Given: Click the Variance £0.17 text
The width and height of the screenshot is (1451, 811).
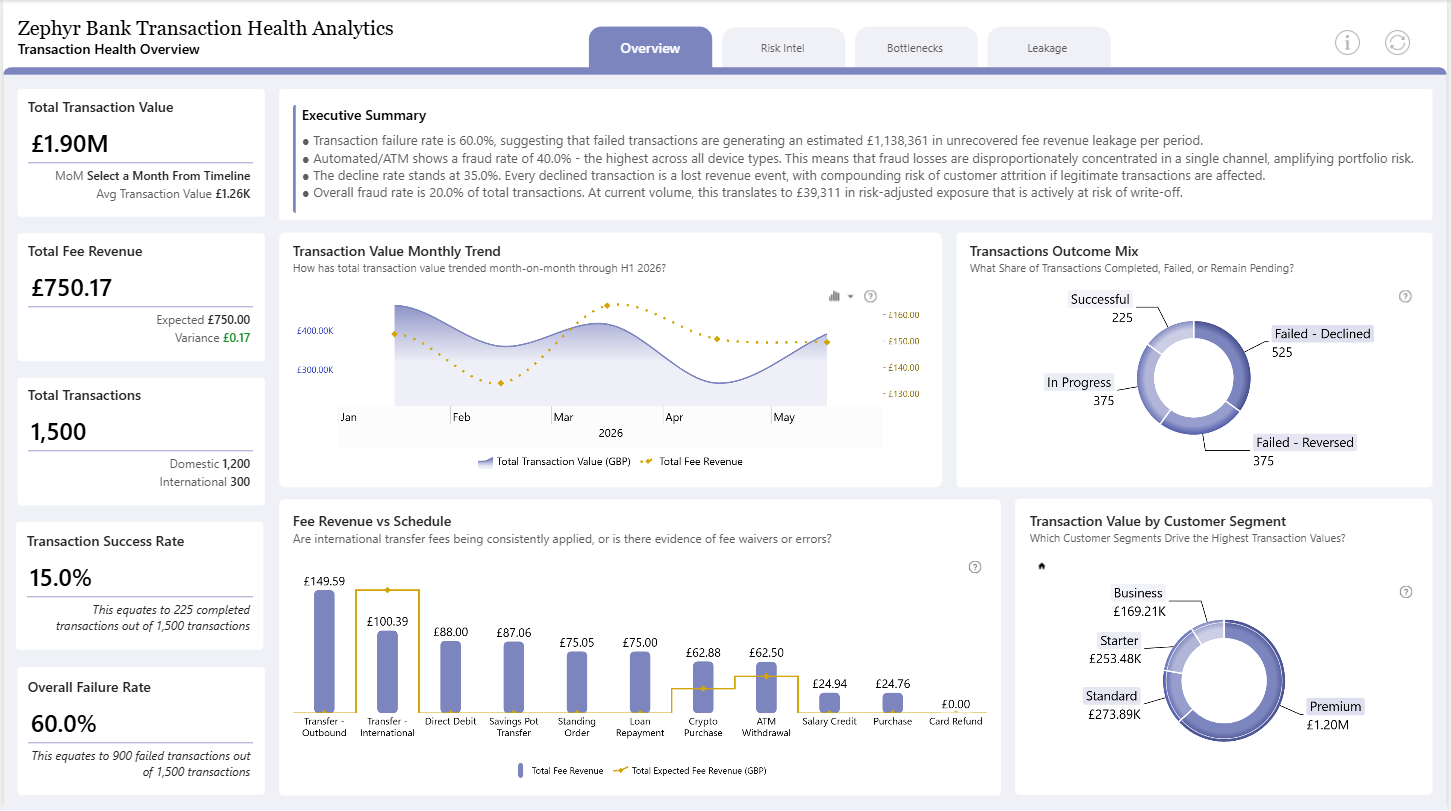Looking at the screenshot, I should click(x=213, y=338).
